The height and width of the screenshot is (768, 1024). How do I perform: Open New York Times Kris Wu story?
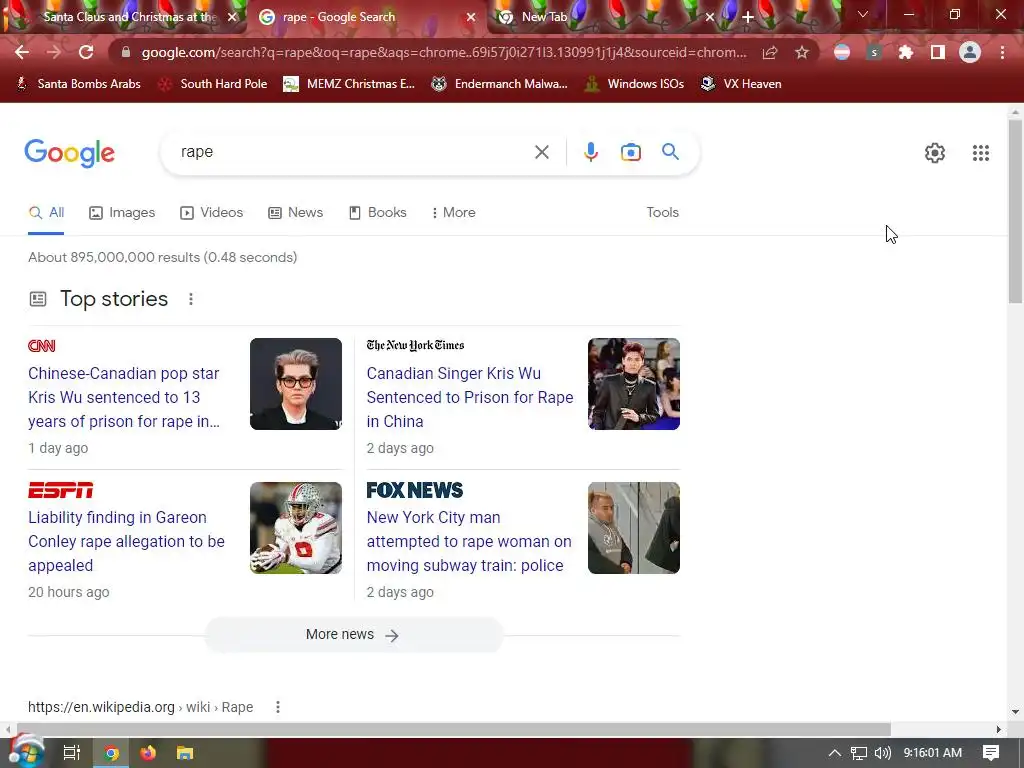tap(470, 397)
